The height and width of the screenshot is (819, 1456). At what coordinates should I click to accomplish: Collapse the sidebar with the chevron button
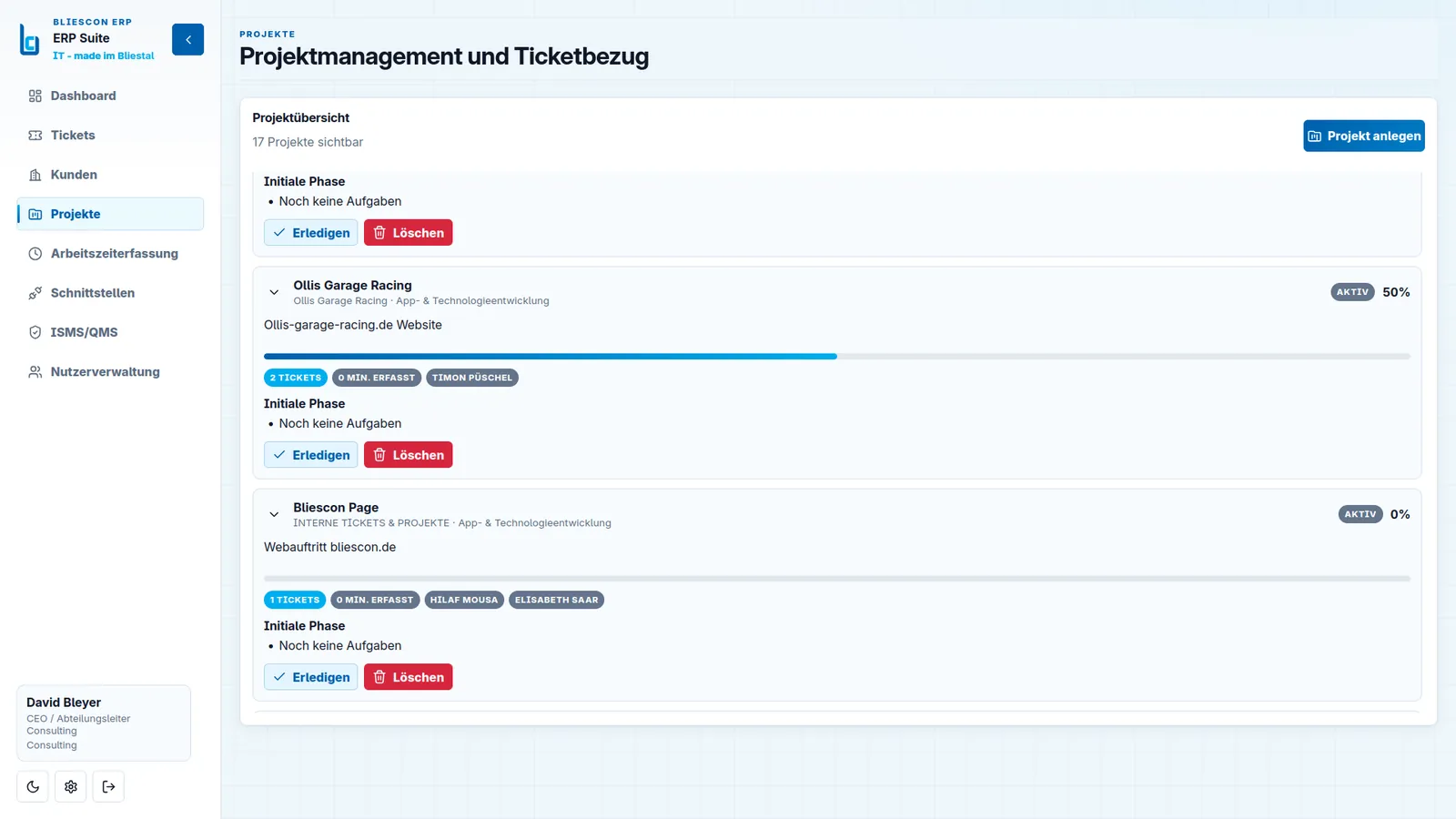pos(187,39)
